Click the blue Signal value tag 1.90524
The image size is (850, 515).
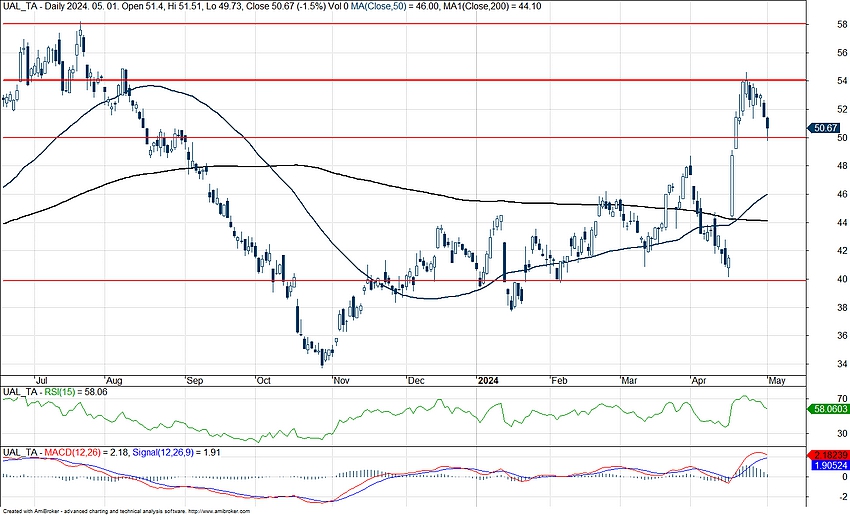(x=829, y=465)
